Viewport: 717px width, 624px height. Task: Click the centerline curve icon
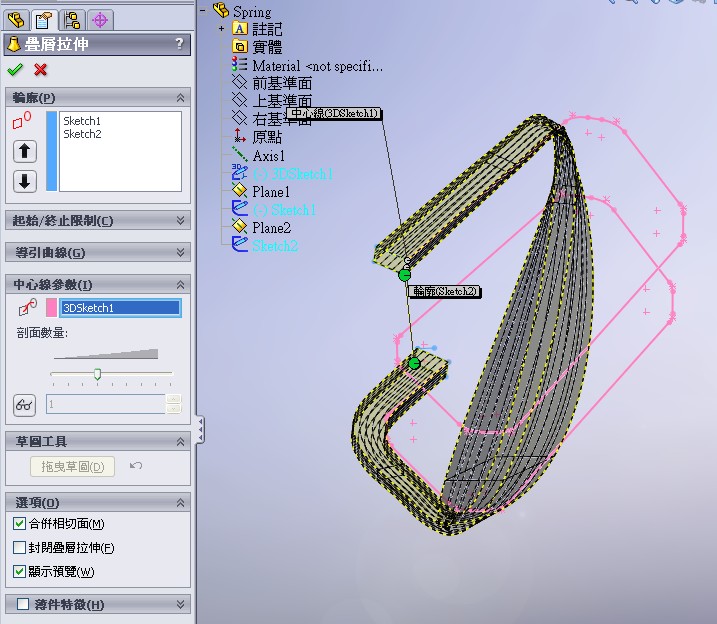click(x=27, y=307)
